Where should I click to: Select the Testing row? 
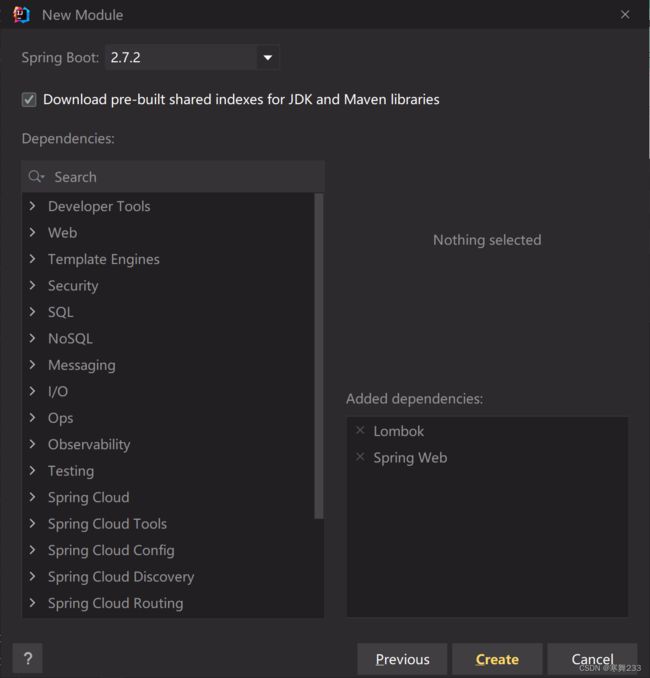point(169,470)
